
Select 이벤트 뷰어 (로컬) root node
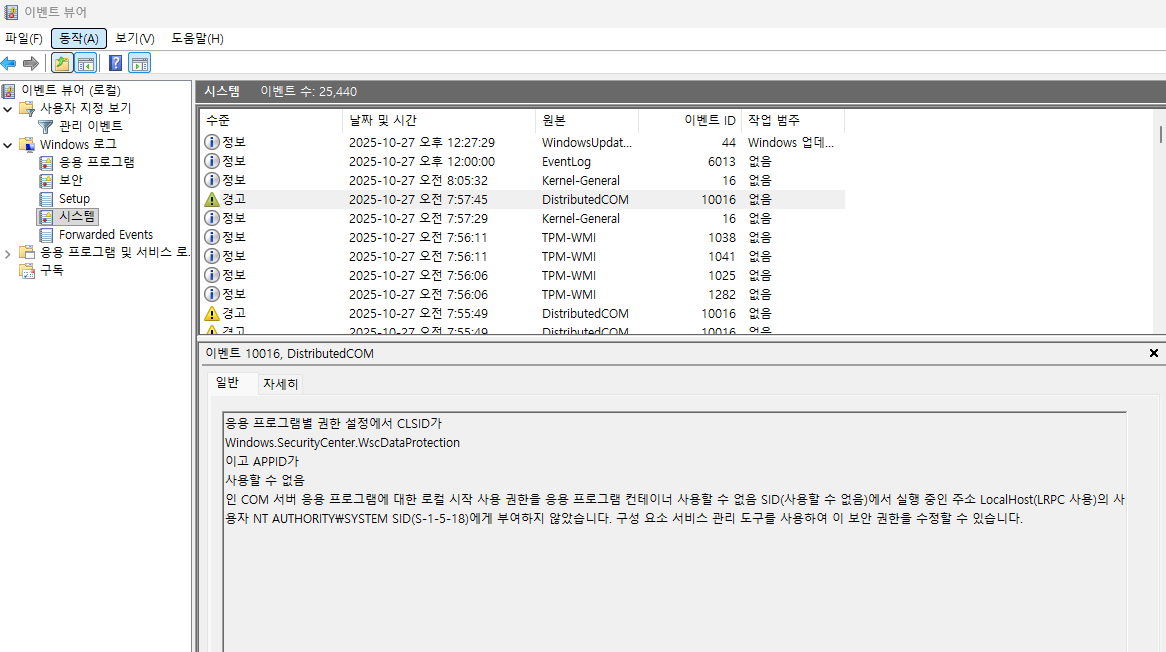pos(71,91)
